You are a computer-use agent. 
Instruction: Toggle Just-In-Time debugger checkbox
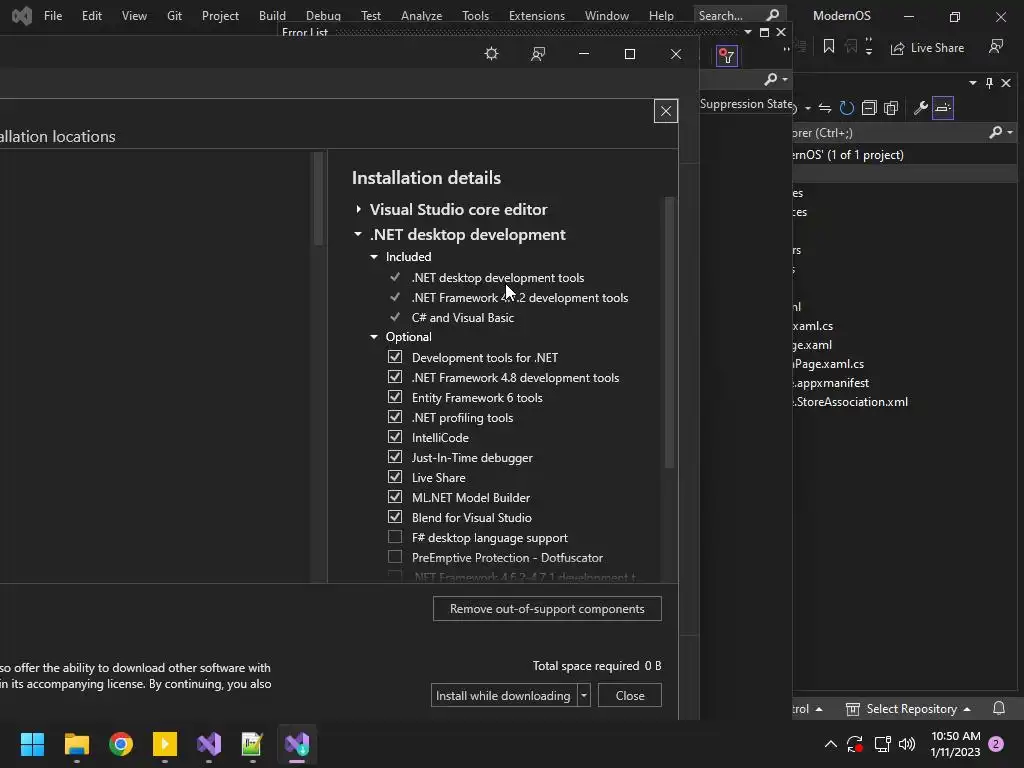(394, 457)
